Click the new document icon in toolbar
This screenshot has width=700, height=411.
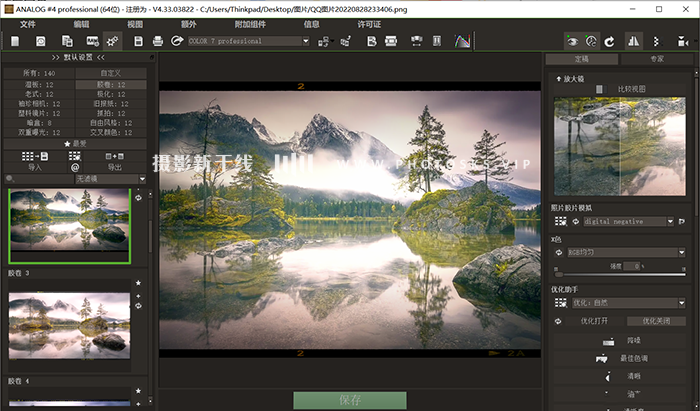click(x=15, y=42)
